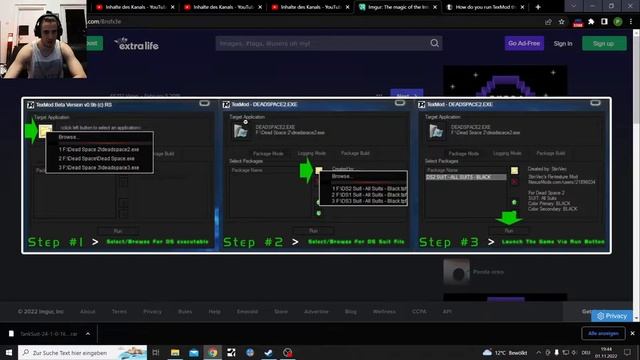Open the sidebar post with round gray thumbnail
This screenshot has height=360, width=640.
point(457,272)
